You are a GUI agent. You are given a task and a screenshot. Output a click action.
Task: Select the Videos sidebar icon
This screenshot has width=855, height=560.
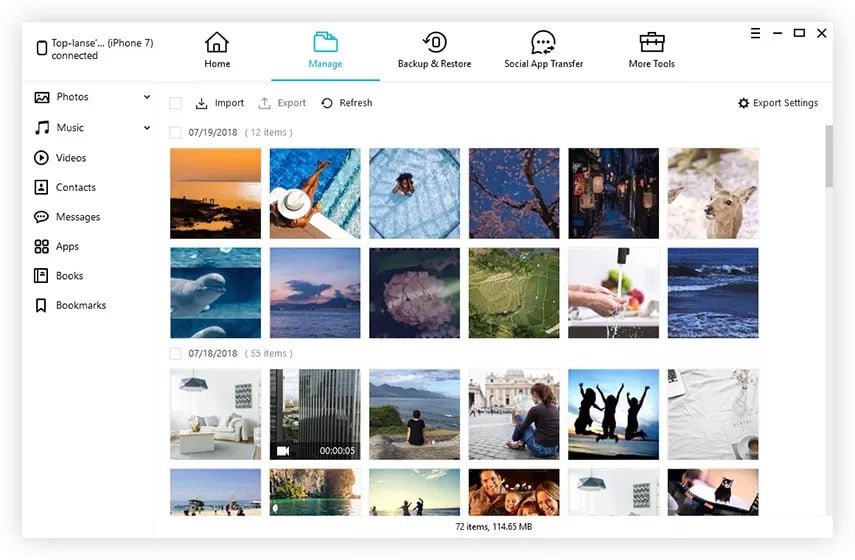click(41, 158)
